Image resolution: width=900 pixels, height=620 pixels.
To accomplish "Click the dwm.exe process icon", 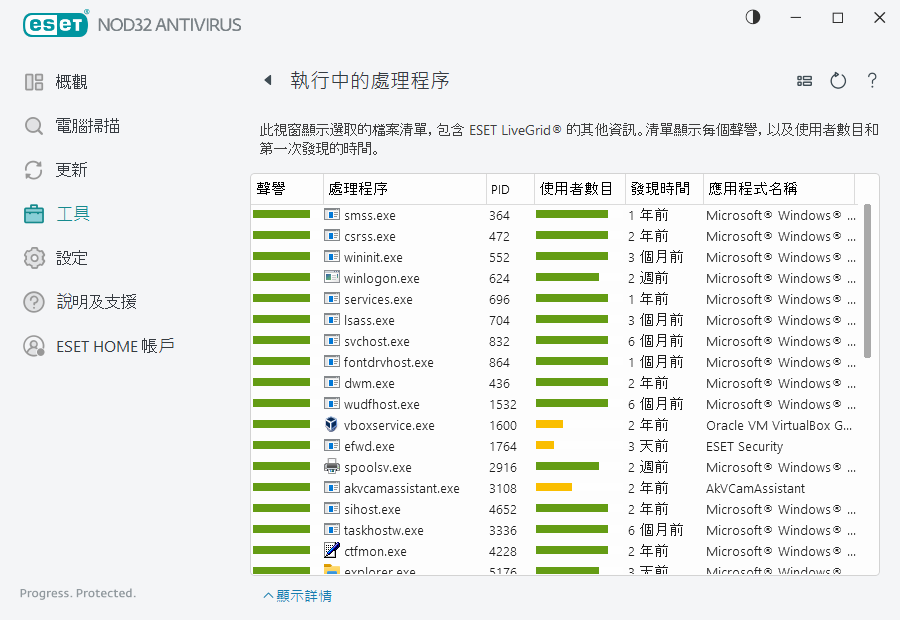I will (332, 382).
